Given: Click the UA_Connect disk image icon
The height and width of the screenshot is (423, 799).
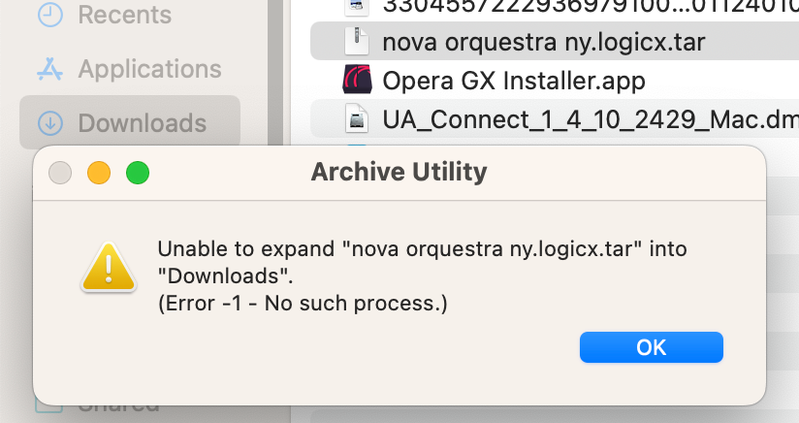Looking at the screenshot, I should tap(357, 119).
